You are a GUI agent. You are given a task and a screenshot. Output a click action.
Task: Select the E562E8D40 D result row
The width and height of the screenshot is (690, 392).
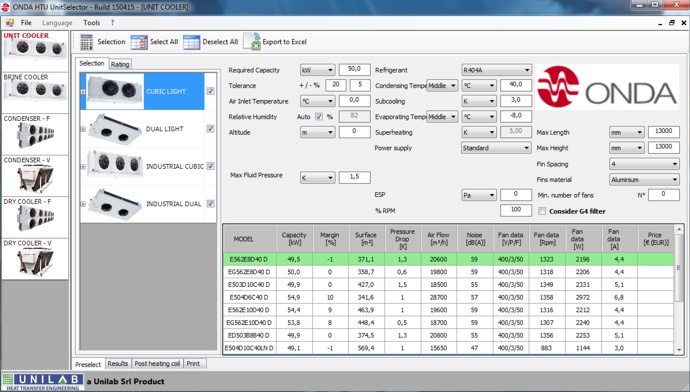click(x=448, y=259)
